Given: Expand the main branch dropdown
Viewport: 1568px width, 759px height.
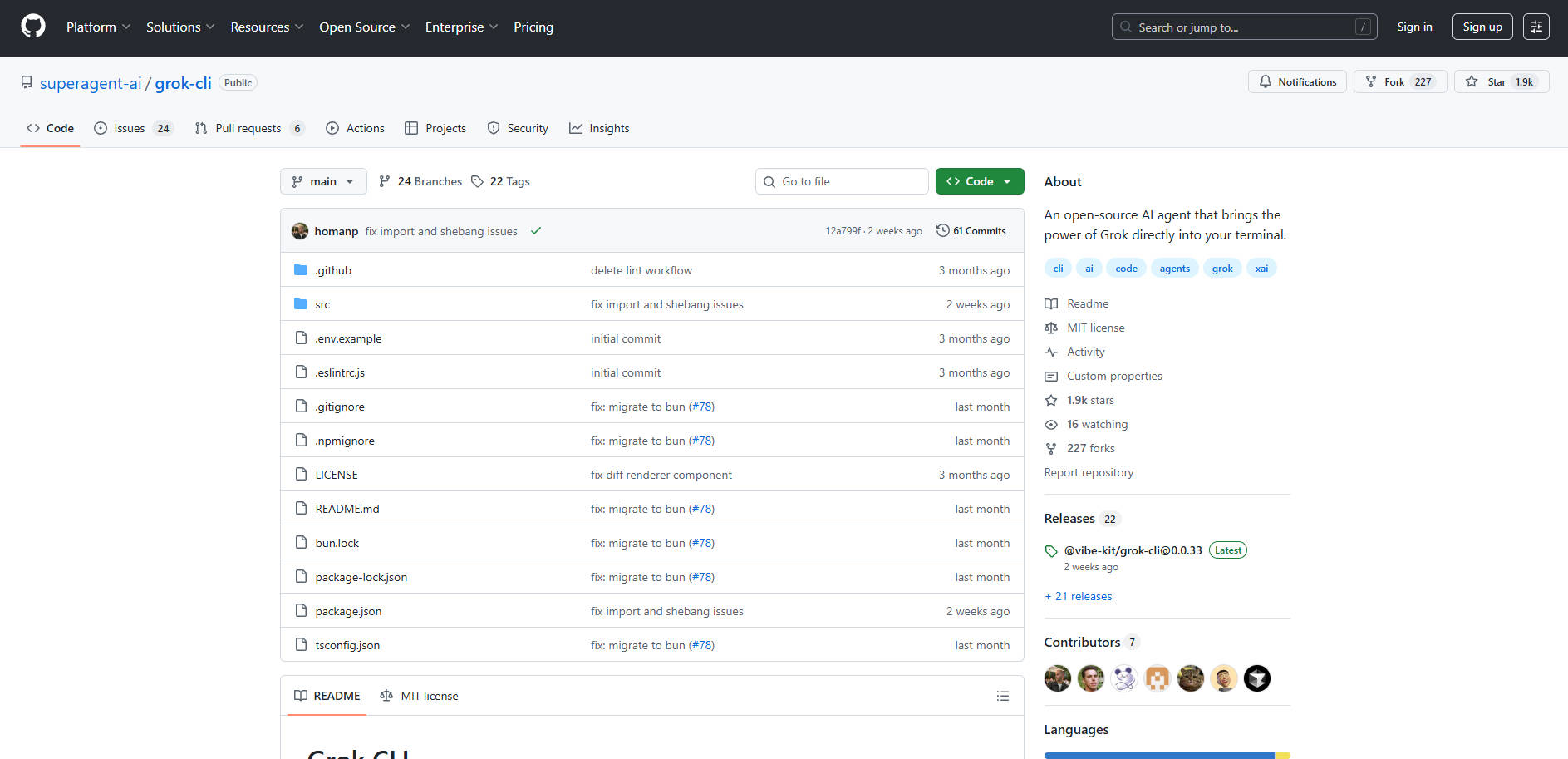Looking at the screenshot, I should (323, 181).
